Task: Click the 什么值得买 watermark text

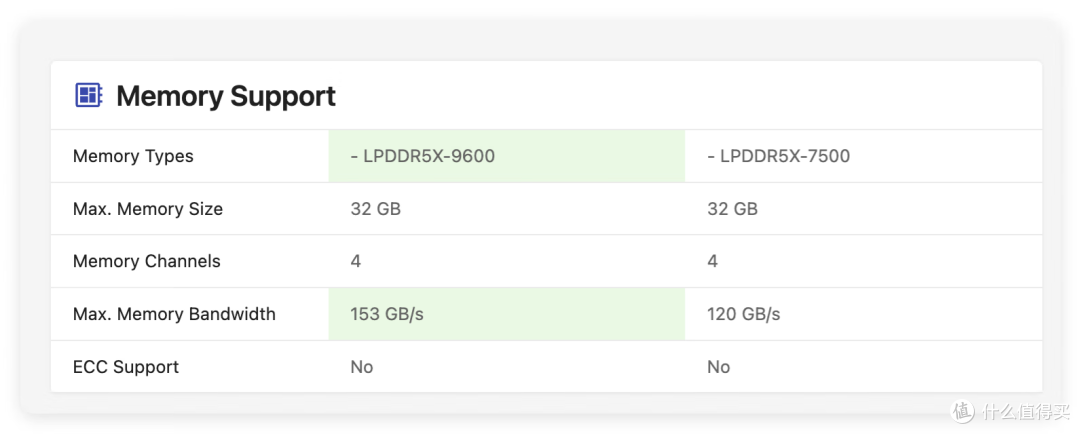Action: [1026, 412]
